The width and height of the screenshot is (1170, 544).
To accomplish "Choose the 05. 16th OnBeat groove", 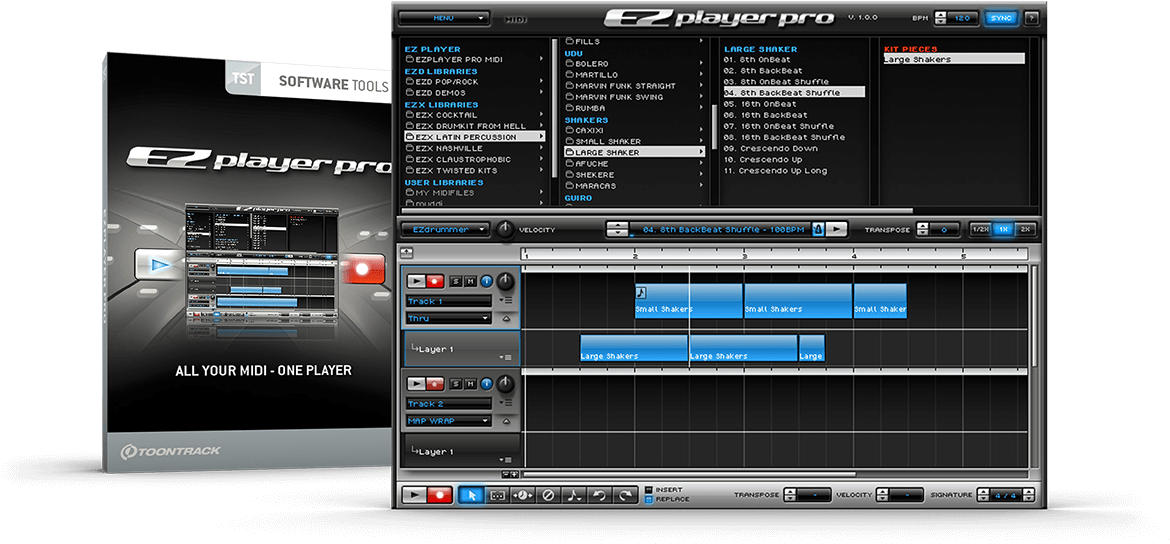I will tap(761, 104).
